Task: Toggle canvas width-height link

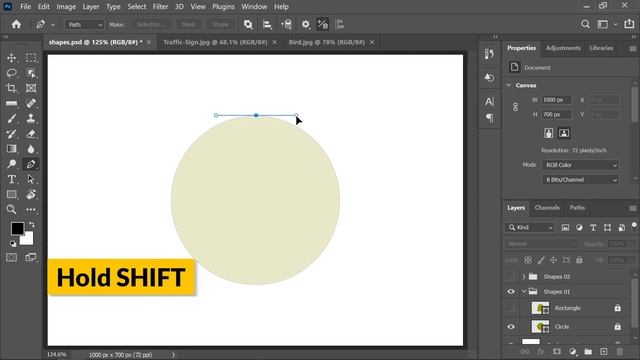Action: click(x=515, y=107)
